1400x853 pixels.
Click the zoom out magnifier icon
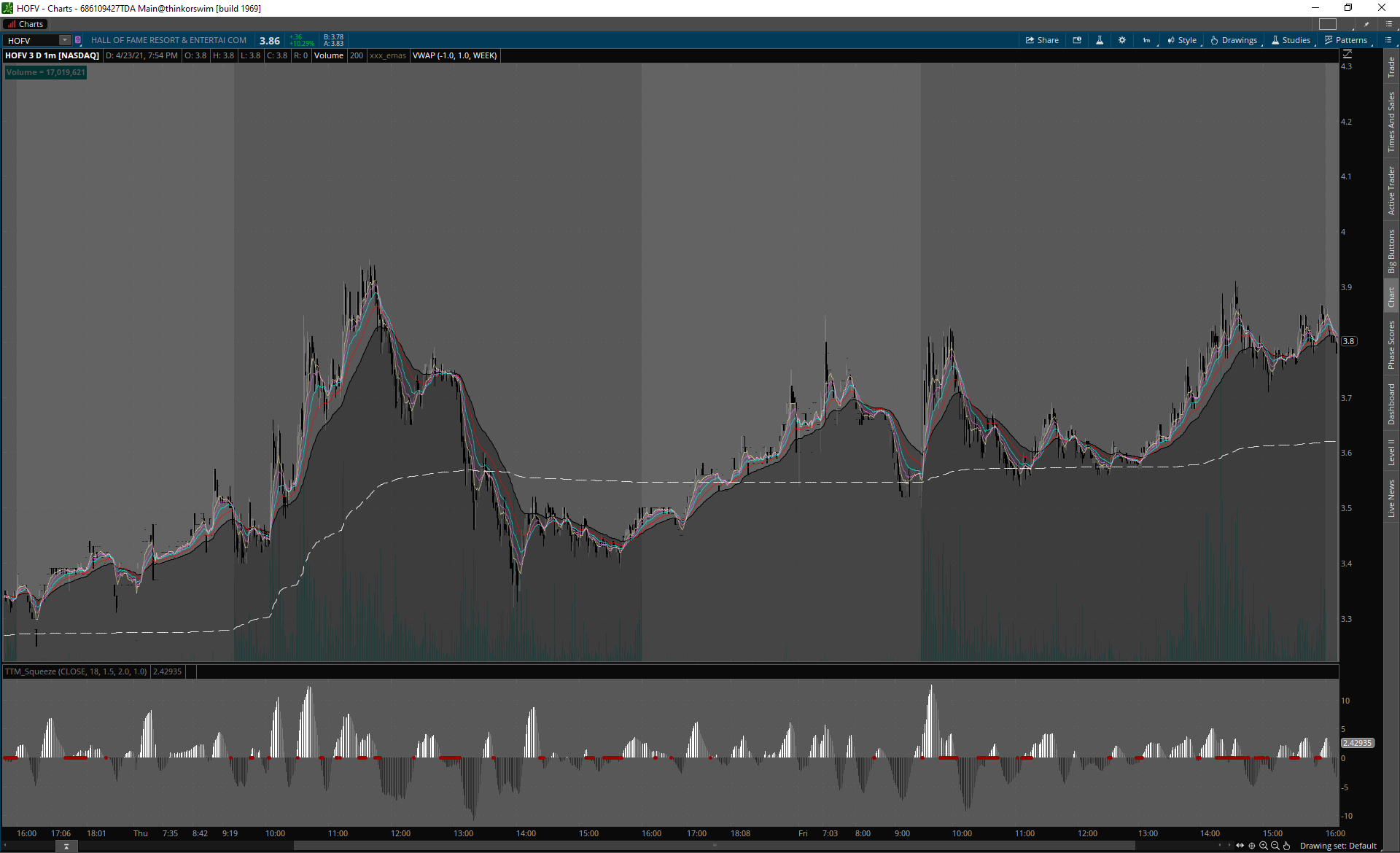1275,846
